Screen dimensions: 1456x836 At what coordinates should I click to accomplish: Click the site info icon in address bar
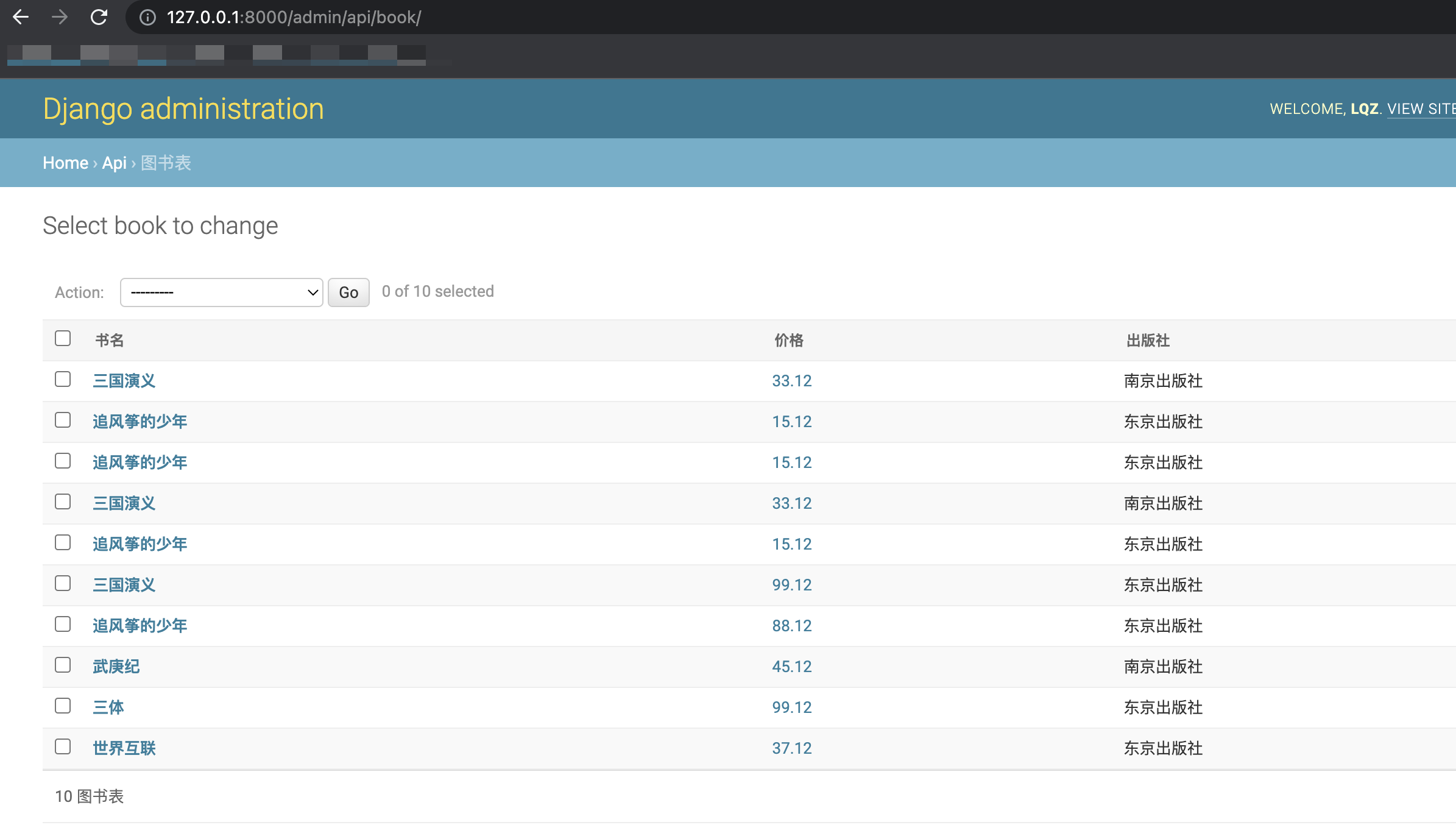coord(147,17)
